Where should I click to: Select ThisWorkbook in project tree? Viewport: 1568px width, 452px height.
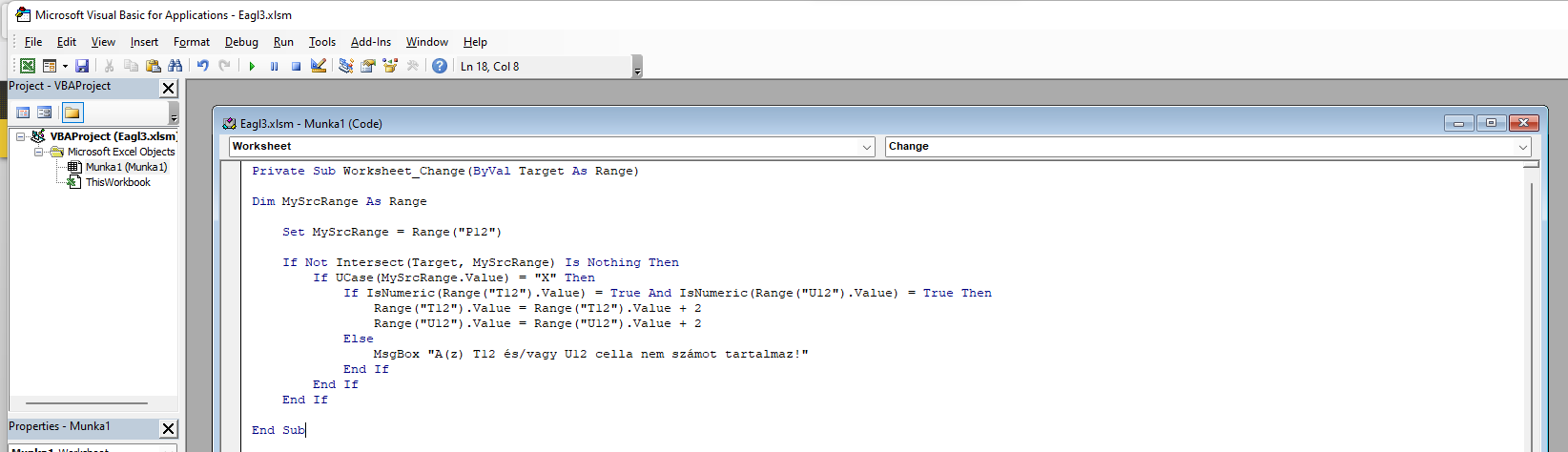click(x=118, y=182)
